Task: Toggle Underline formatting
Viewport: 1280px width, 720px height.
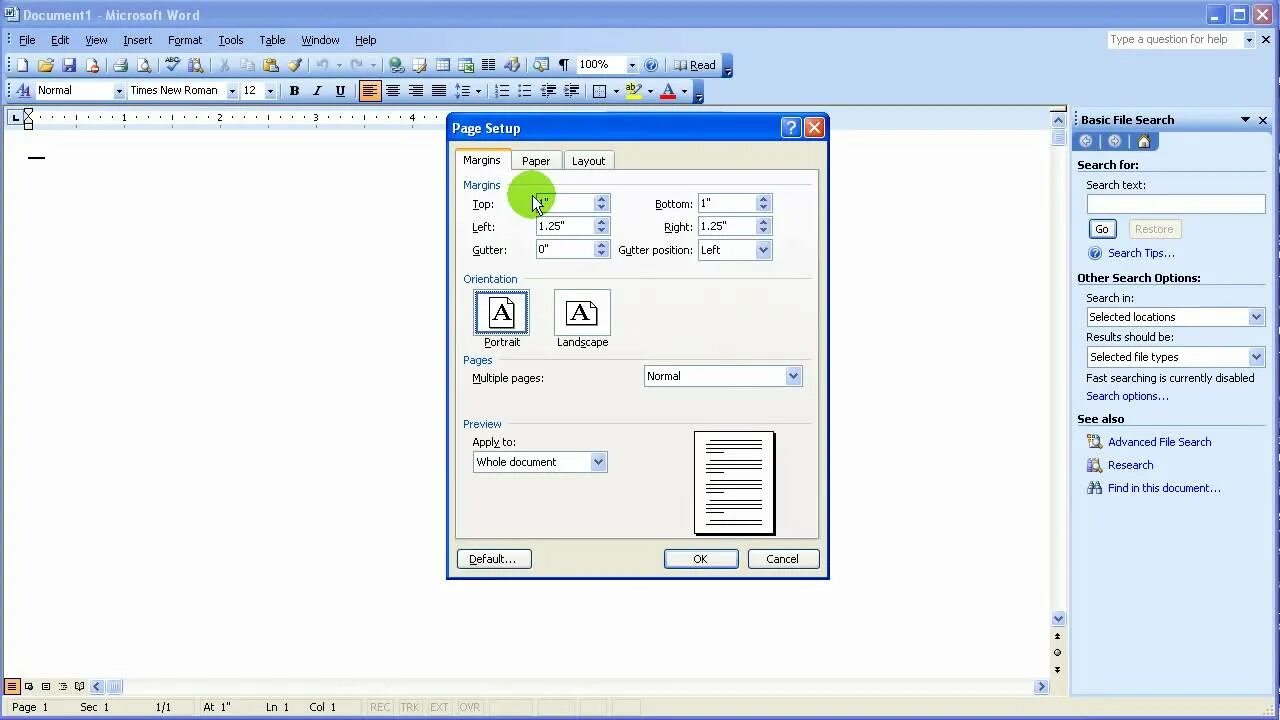Action: (340, 91)
